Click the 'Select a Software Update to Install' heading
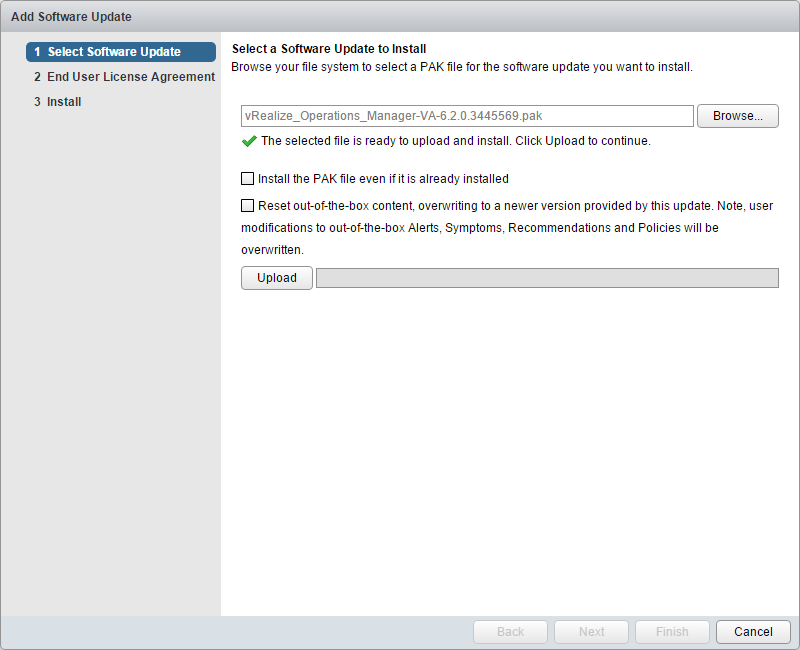 [329, 49]
